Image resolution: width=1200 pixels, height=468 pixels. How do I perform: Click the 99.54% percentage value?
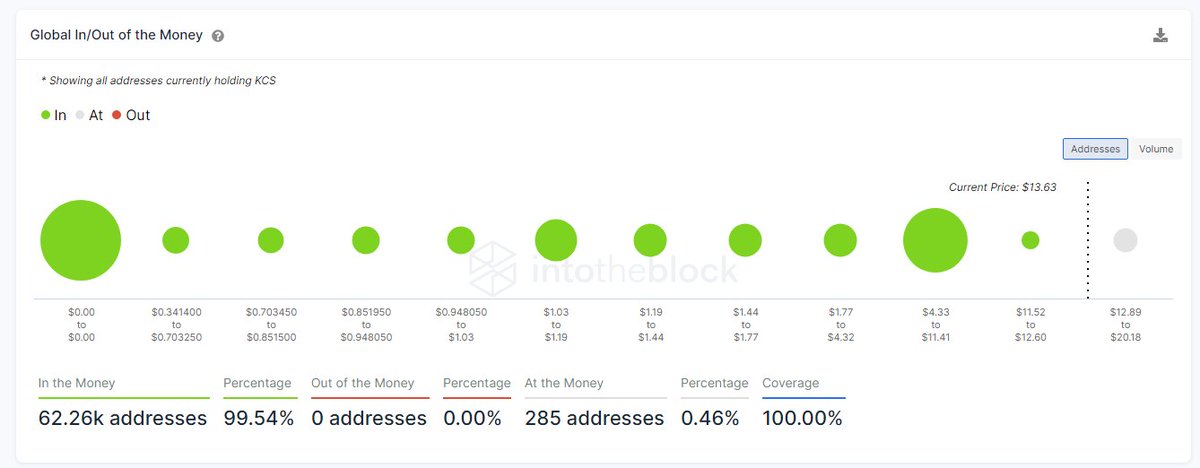click(259, 418)
